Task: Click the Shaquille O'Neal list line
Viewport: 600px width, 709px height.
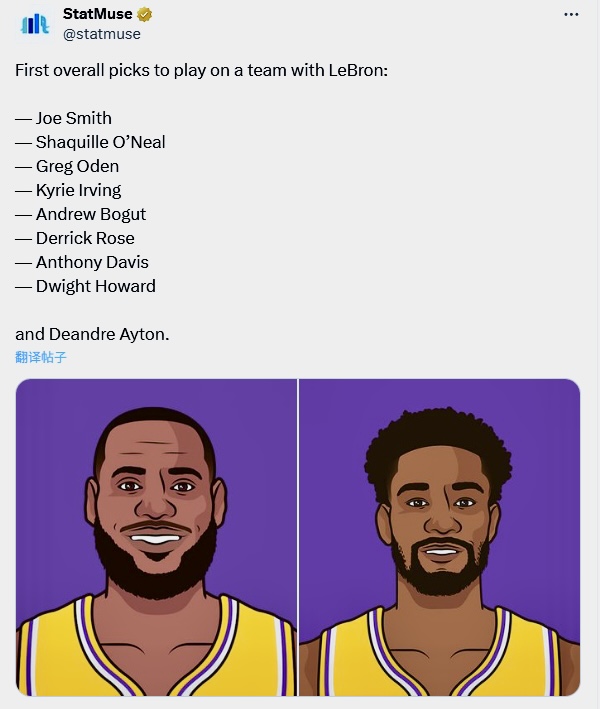Action: click(90, 142)
